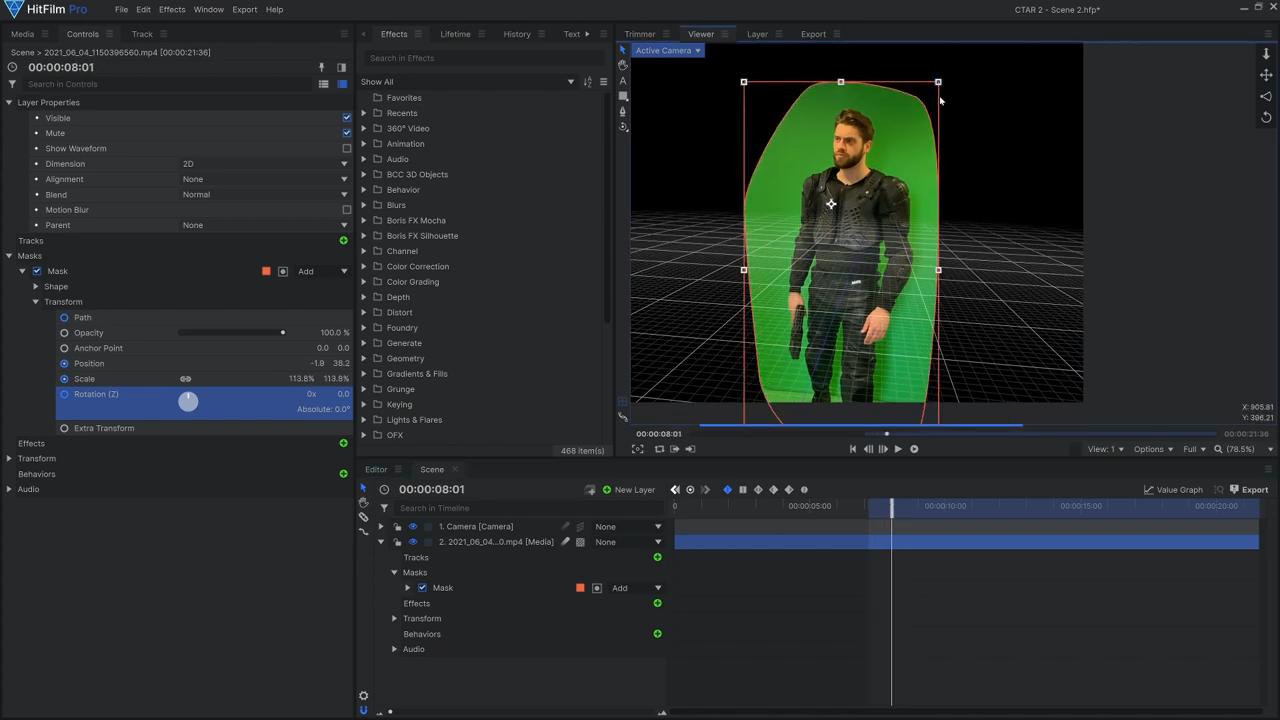Toggle the Mute checkbox in Layer Properties
The image size is (1280, 720).
347,133
